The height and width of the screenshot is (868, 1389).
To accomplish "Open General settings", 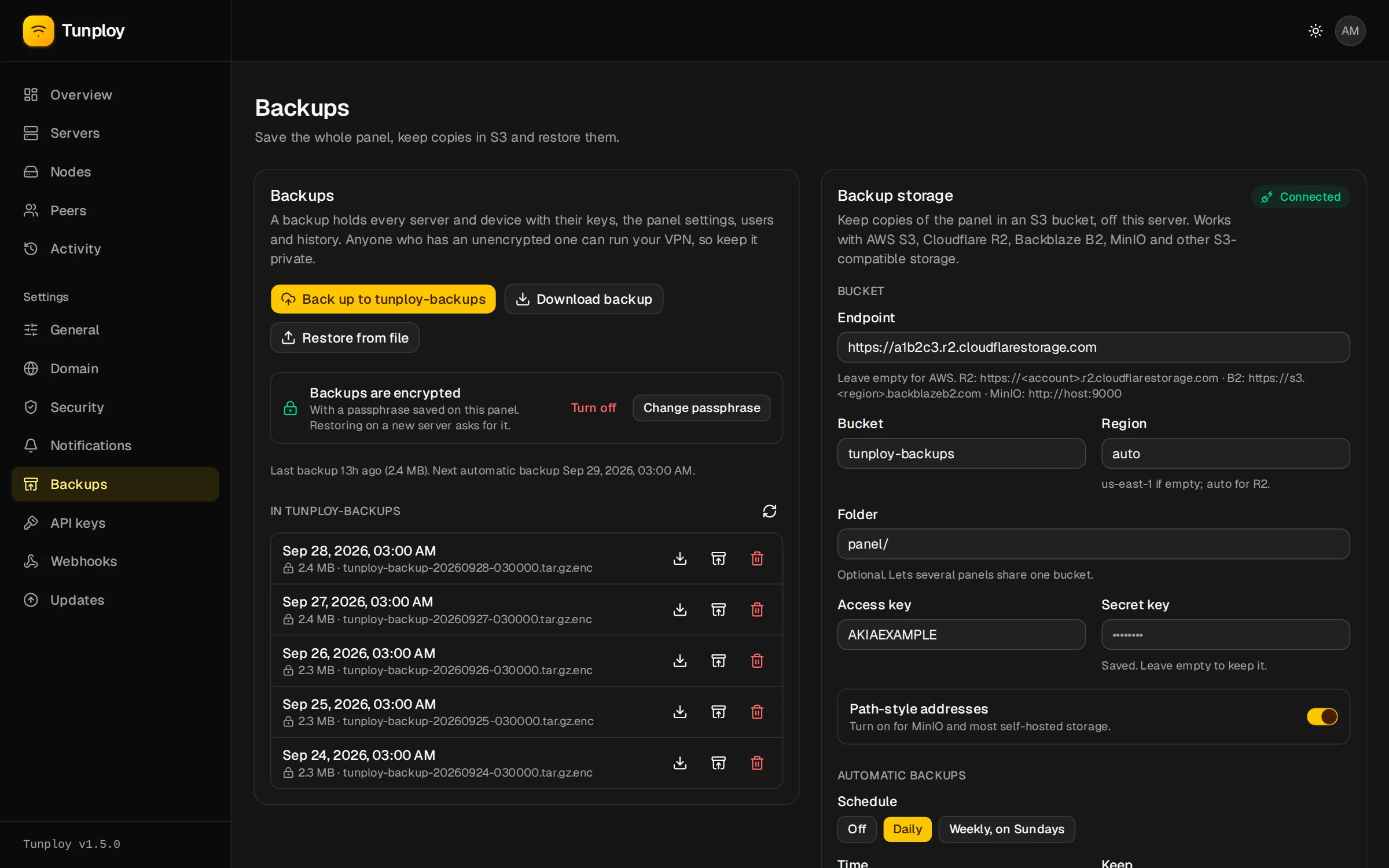I will tap(115, 330).
